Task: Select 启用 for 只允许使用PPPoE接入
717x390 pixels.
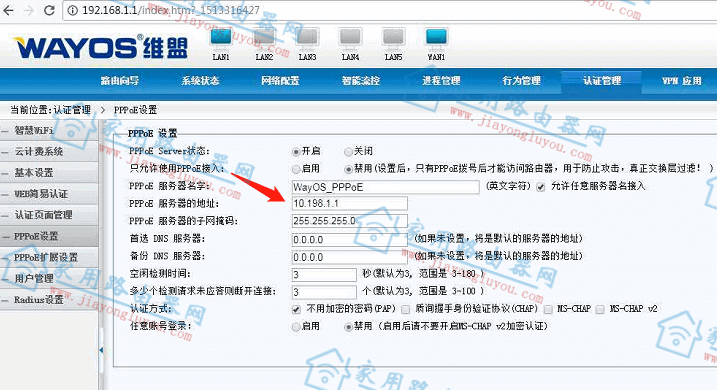Action: [x=296, y=169]
